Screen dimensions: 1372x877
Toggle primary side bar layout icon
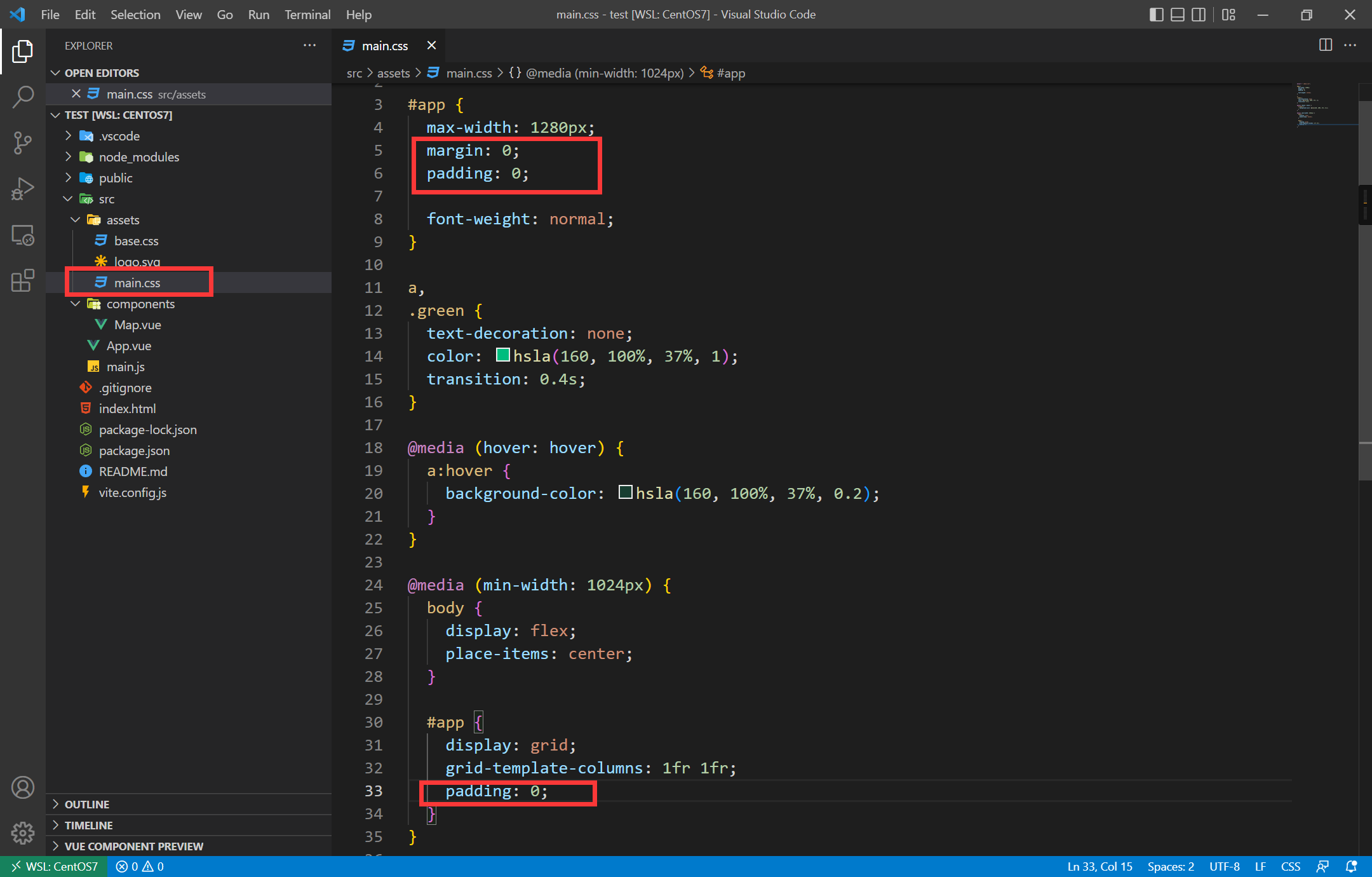pyautogui.click(x=1157, y=15)
